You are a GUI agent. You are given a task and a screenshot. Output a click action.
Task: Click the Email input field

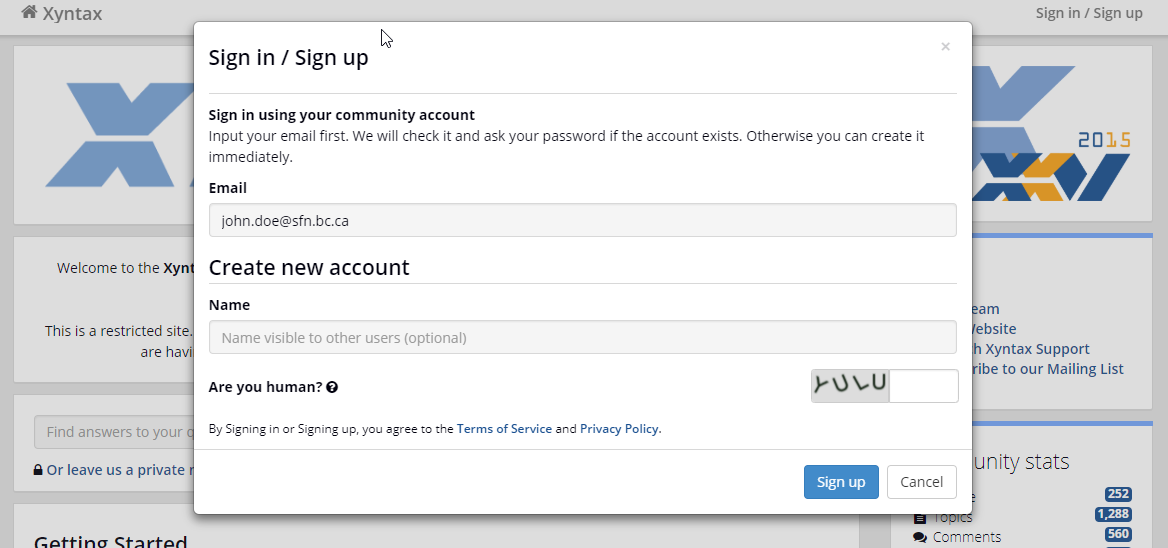click(x=583, y=220)
